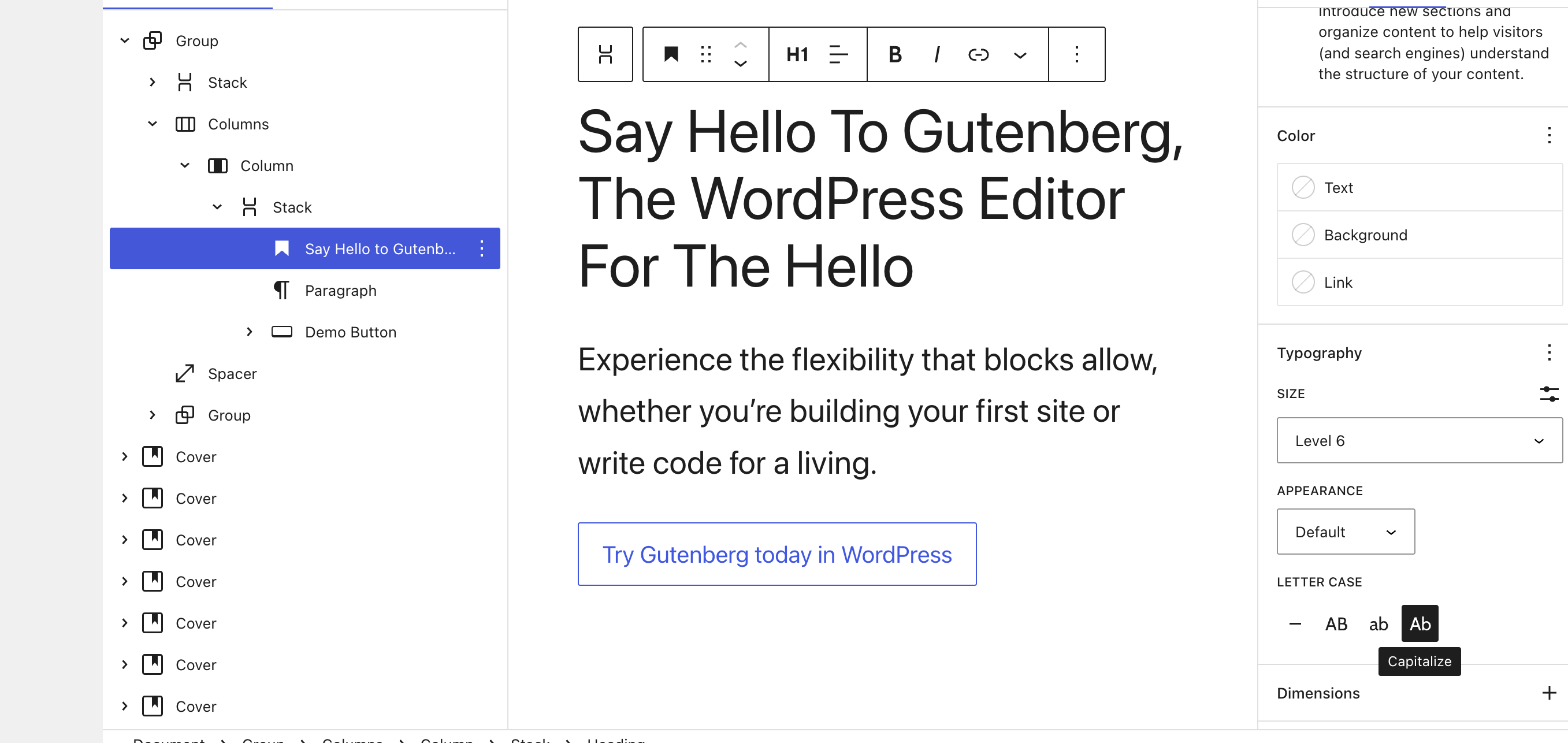Click the Capitalize letter case toggle
The image size is (1568, 743).
coord(1420,623)
